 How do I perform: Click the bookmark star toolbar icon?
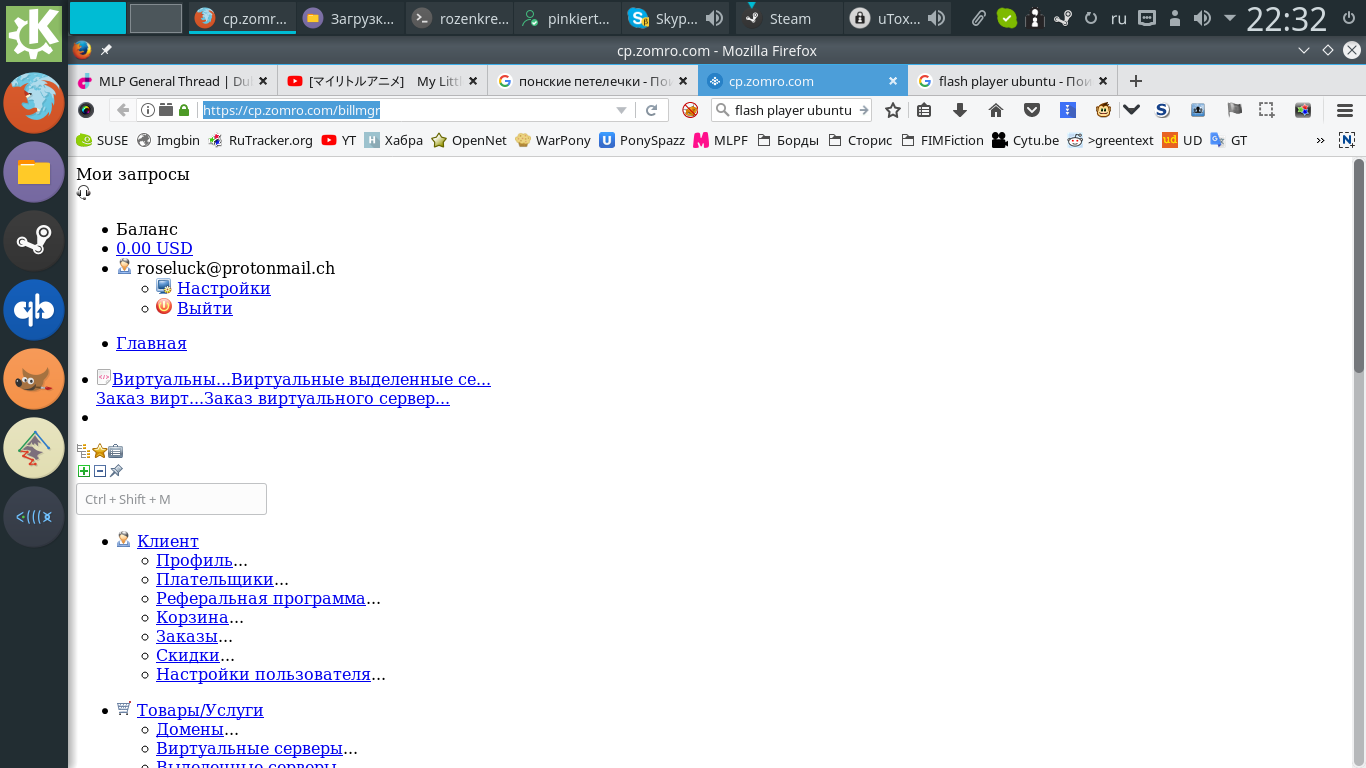click(893, 110)
